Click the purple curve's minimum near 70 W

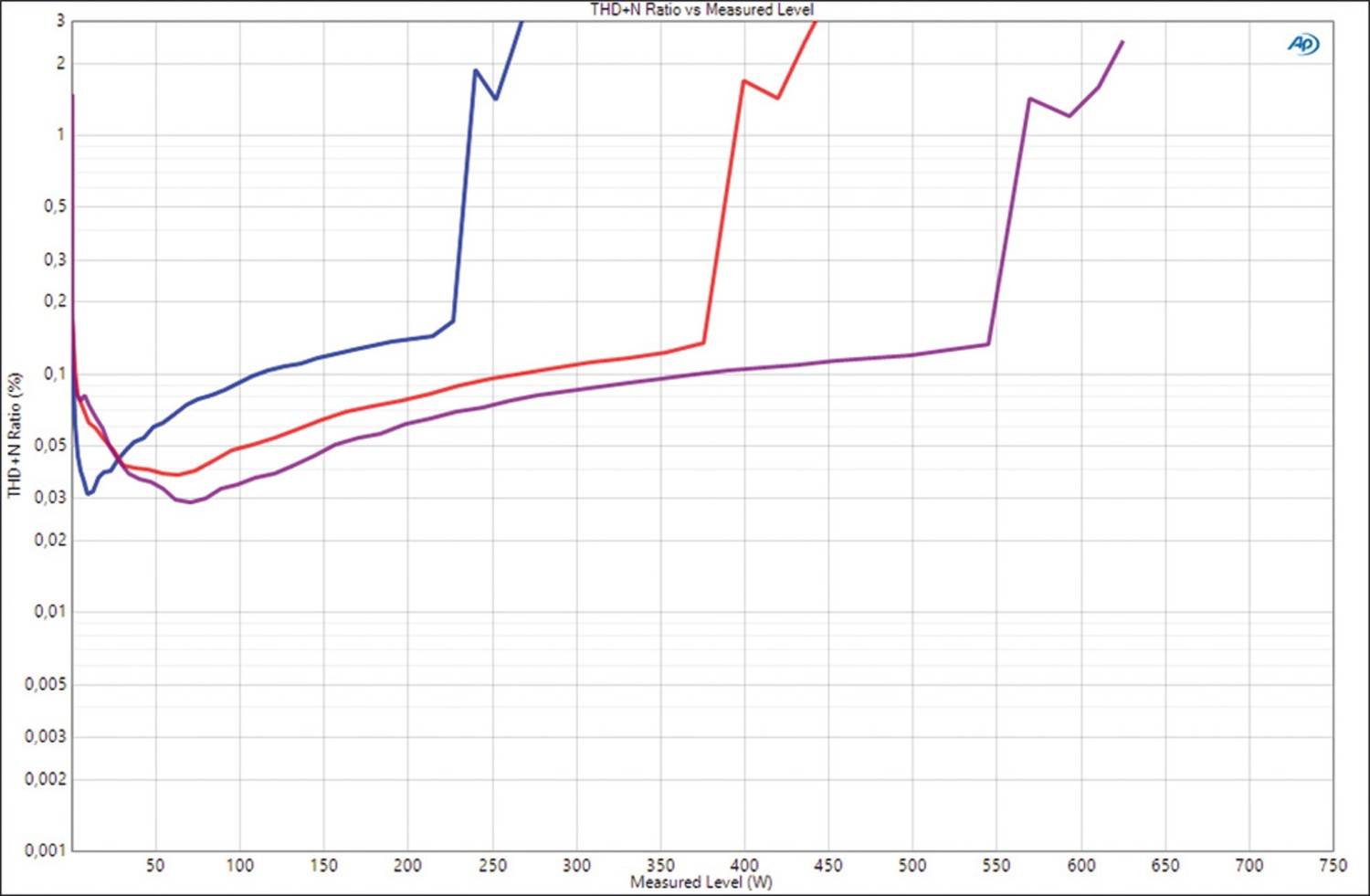point(190,501)
